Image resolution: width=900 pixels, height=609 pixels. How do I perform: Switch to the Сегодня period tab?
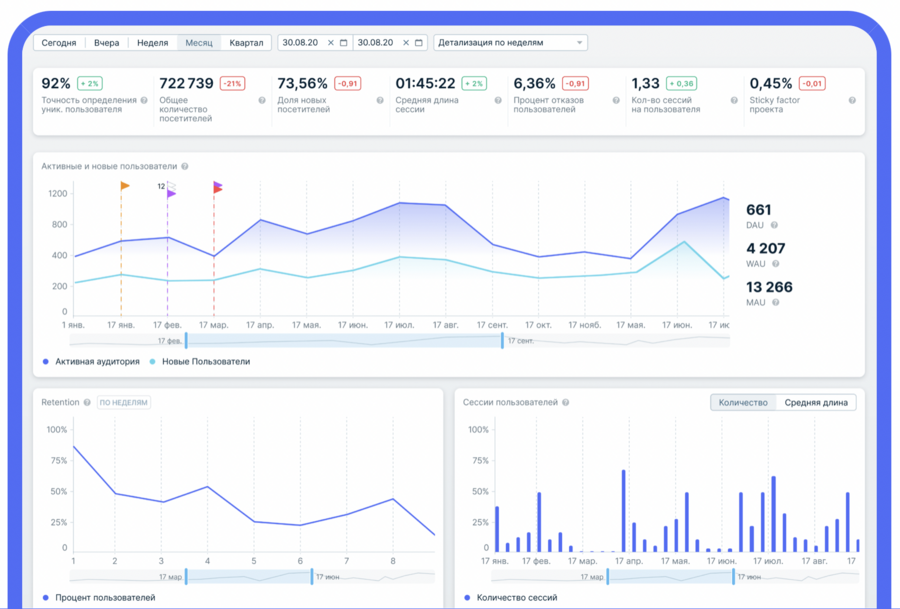click(59, 43)
